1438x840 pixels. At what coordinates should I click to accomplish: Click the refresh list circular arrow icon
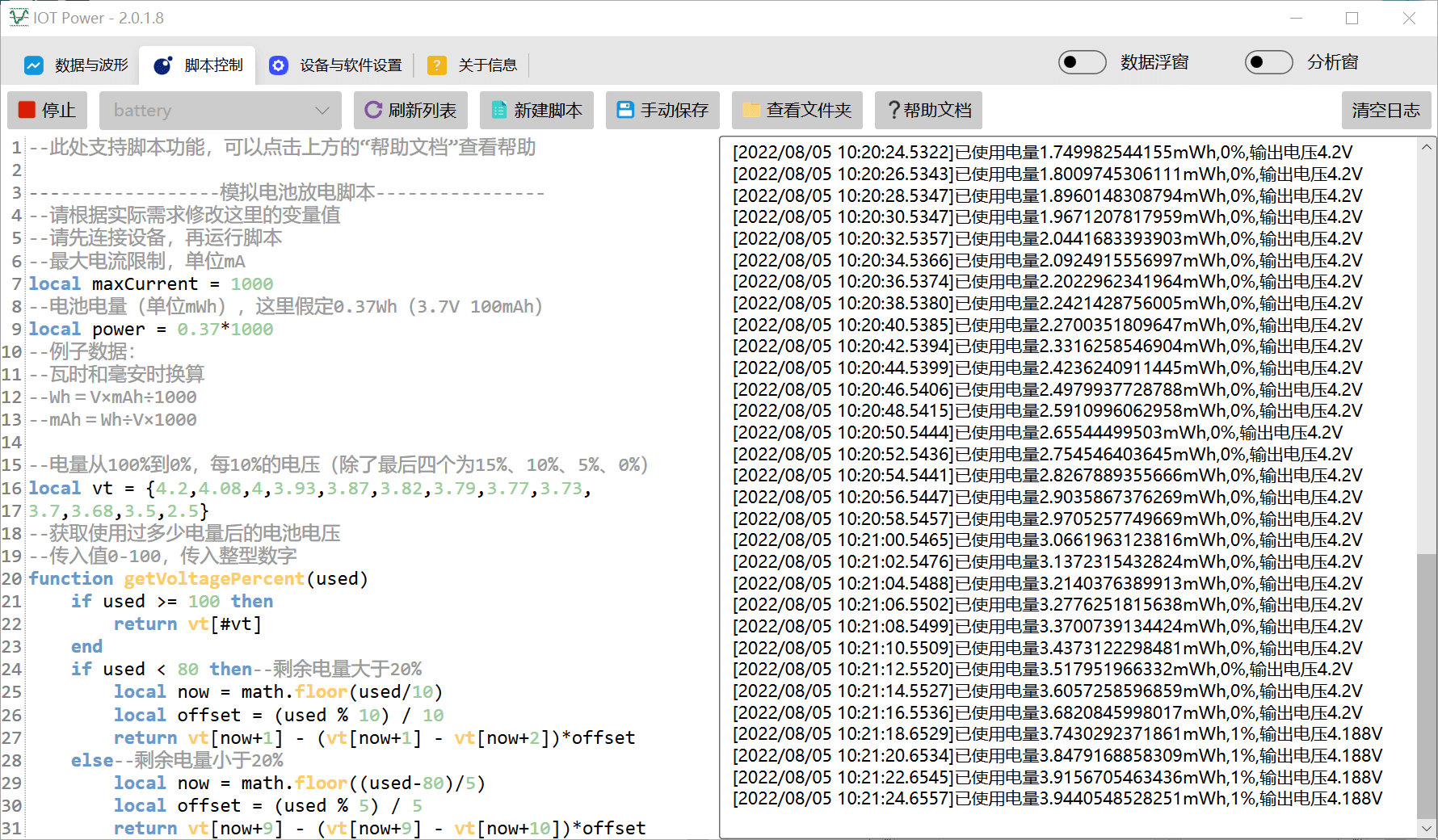(372, 110)
